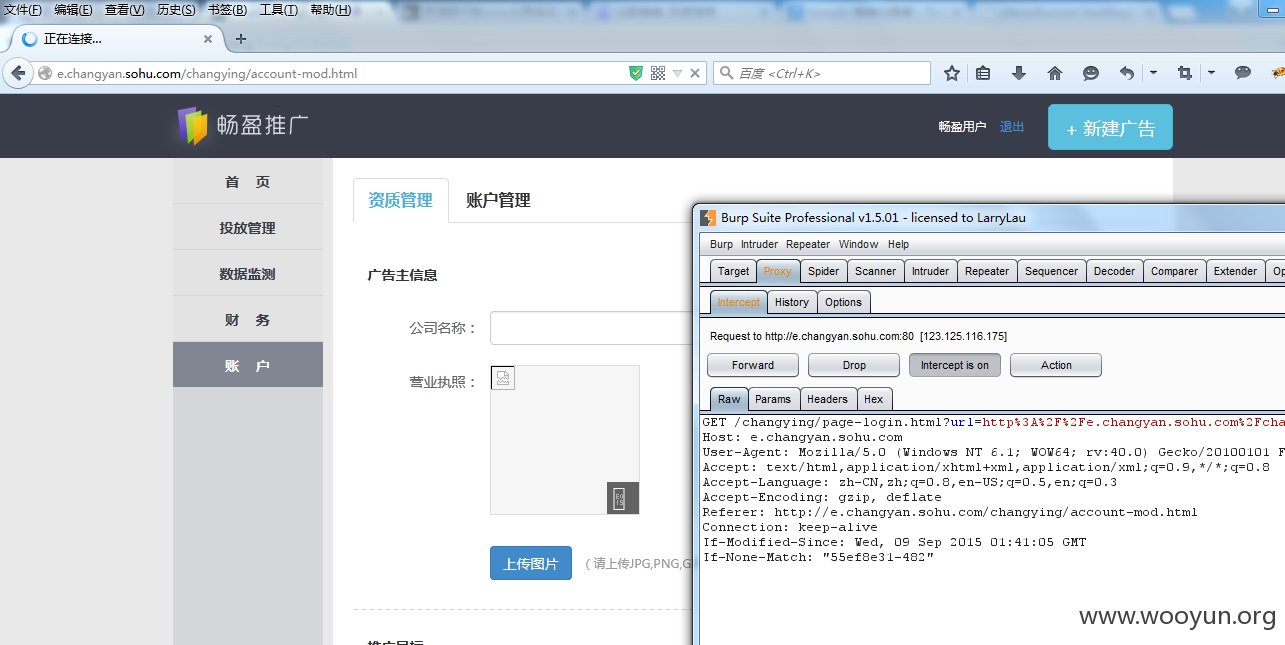Viewport: 1285px width, 645px height.
Task: Open the Intruder menu in Burp menu bar
Action: (759, 244)
